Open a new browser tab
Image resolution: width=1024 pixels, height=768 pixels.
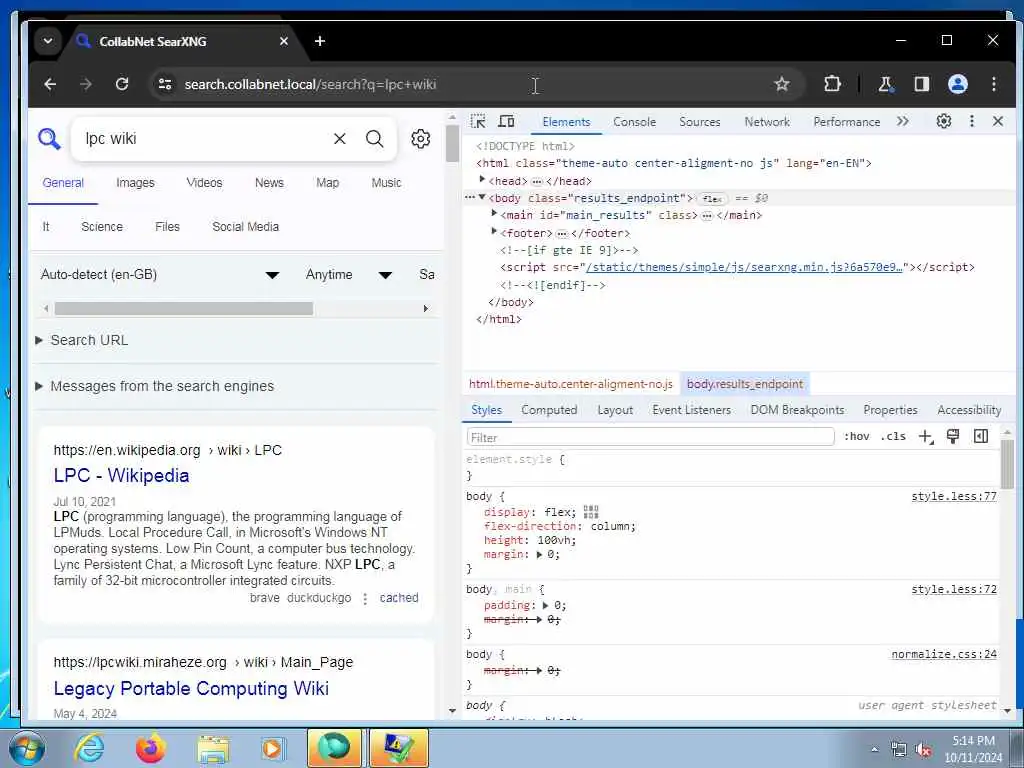tap(320, 41)
